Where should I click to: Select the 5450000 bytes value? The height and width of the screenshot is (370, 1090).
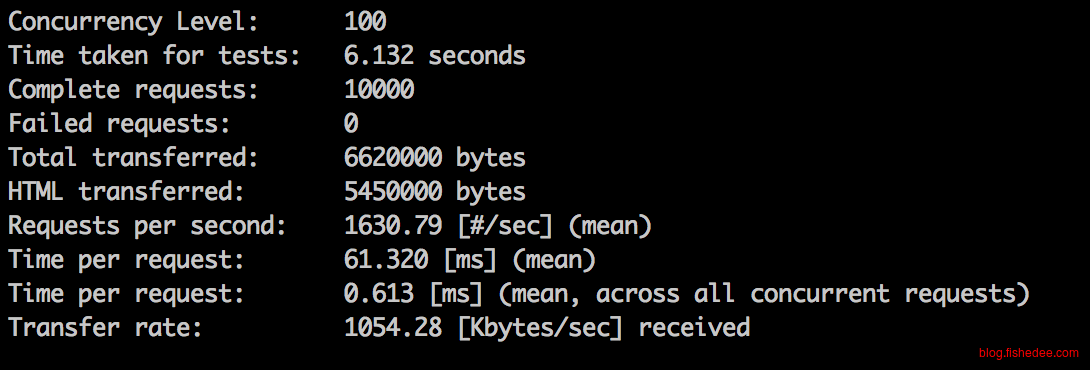[434, 193]
